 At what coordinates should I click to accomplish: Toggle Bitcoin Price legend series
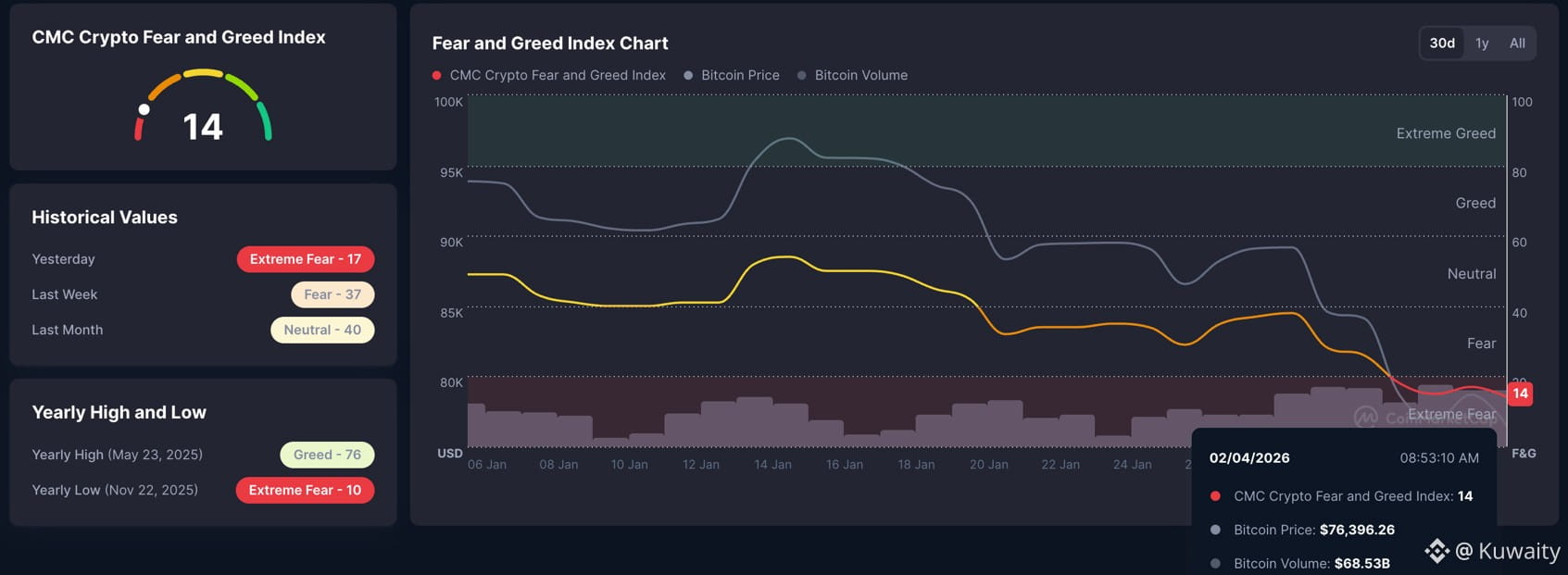tap(732, 75)
